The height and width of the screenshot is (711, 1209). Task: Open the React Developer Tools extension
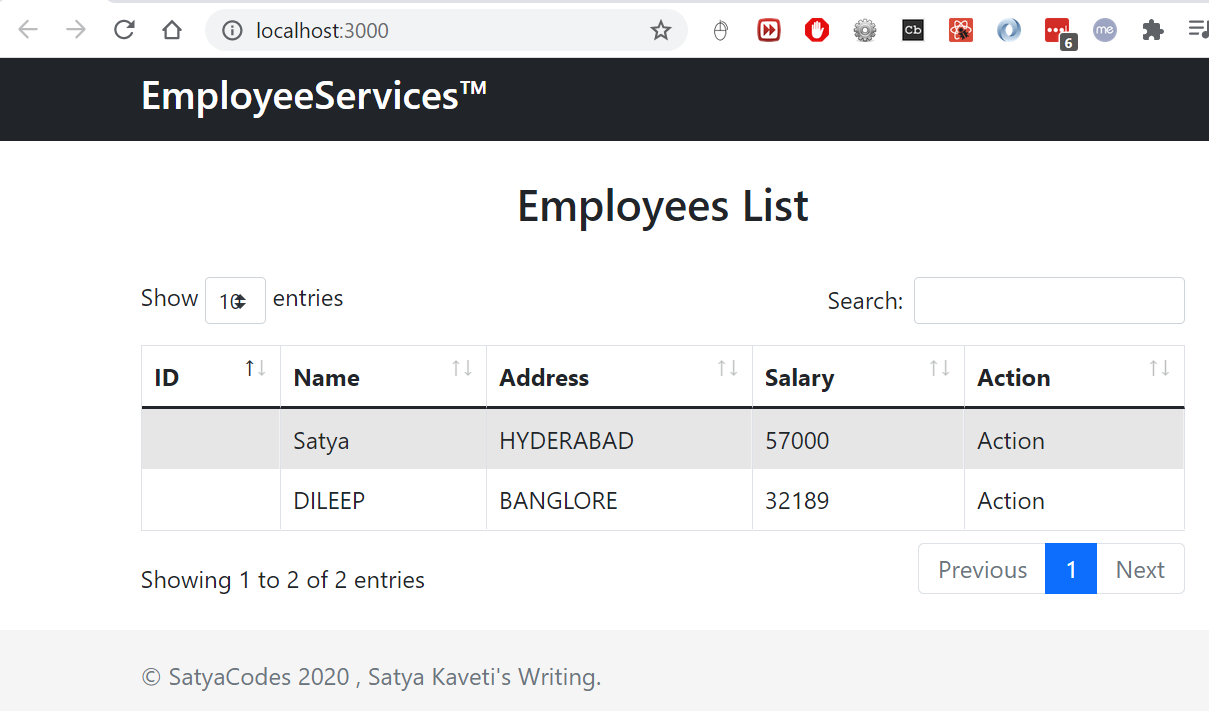tap(961, 30)
